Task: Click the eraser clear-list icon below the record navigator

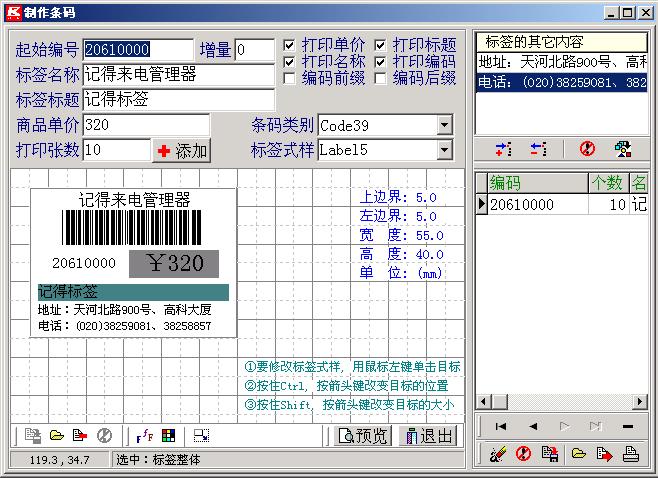Action: [x=498, y=454]
